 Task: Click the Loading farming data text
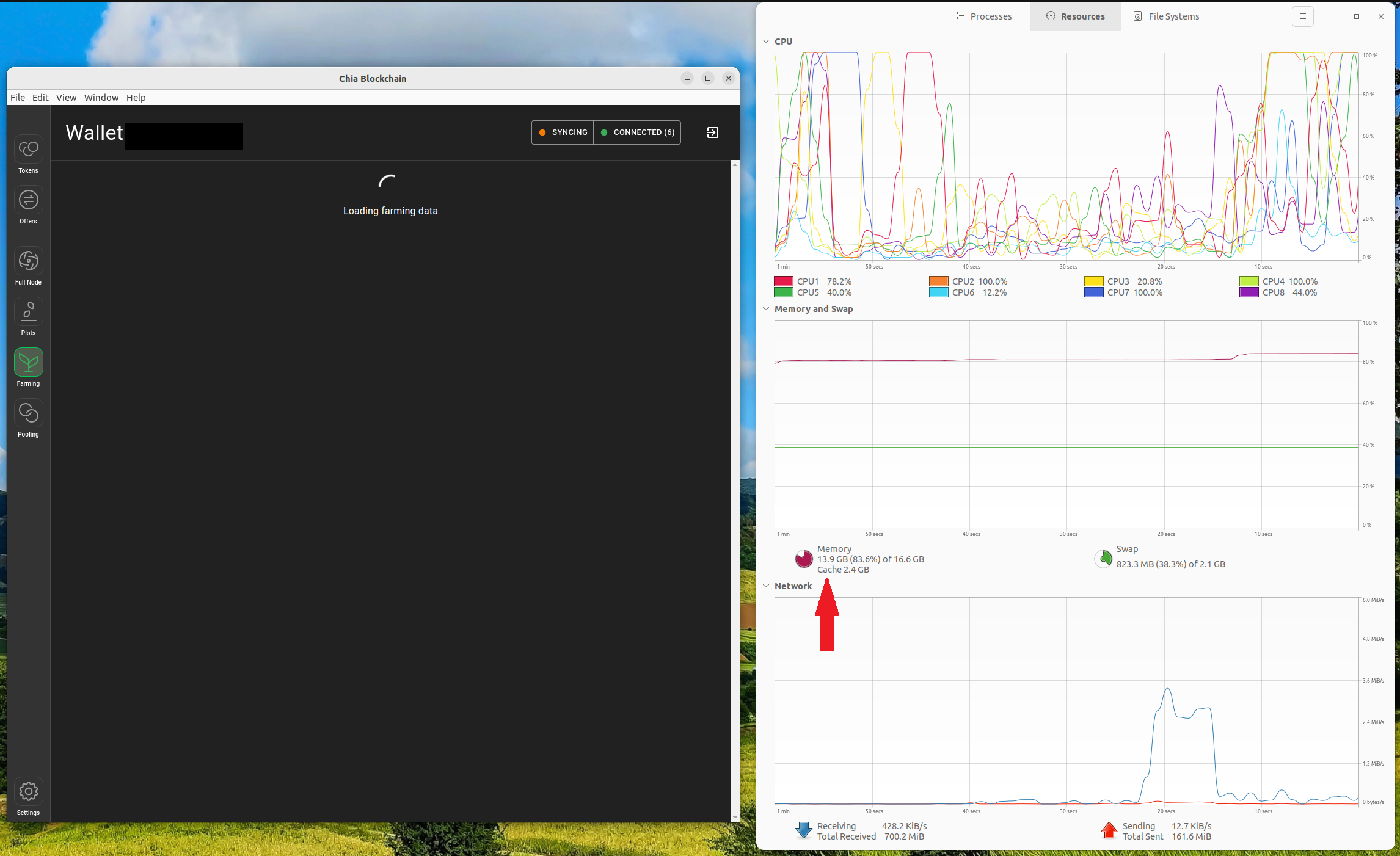(x=390, y=211)
